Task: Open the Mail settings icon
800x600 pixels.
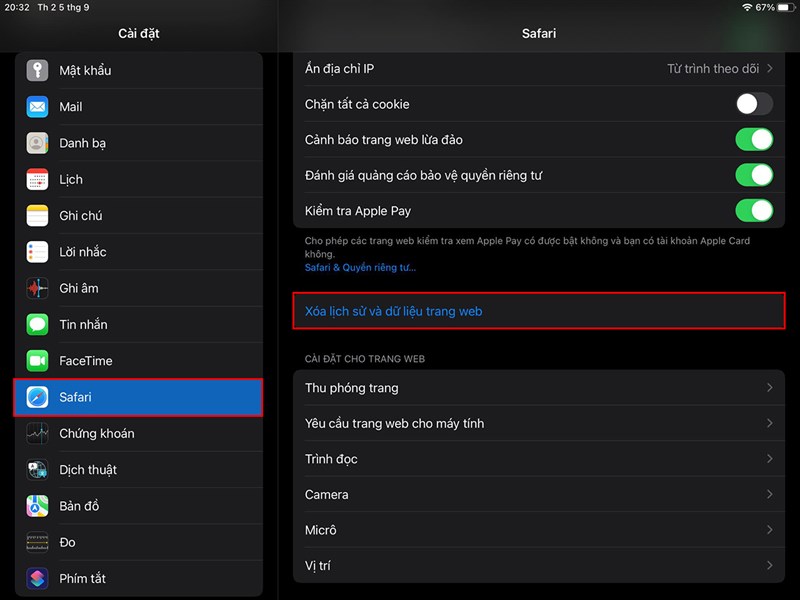Action: click(x=37, y=107)
